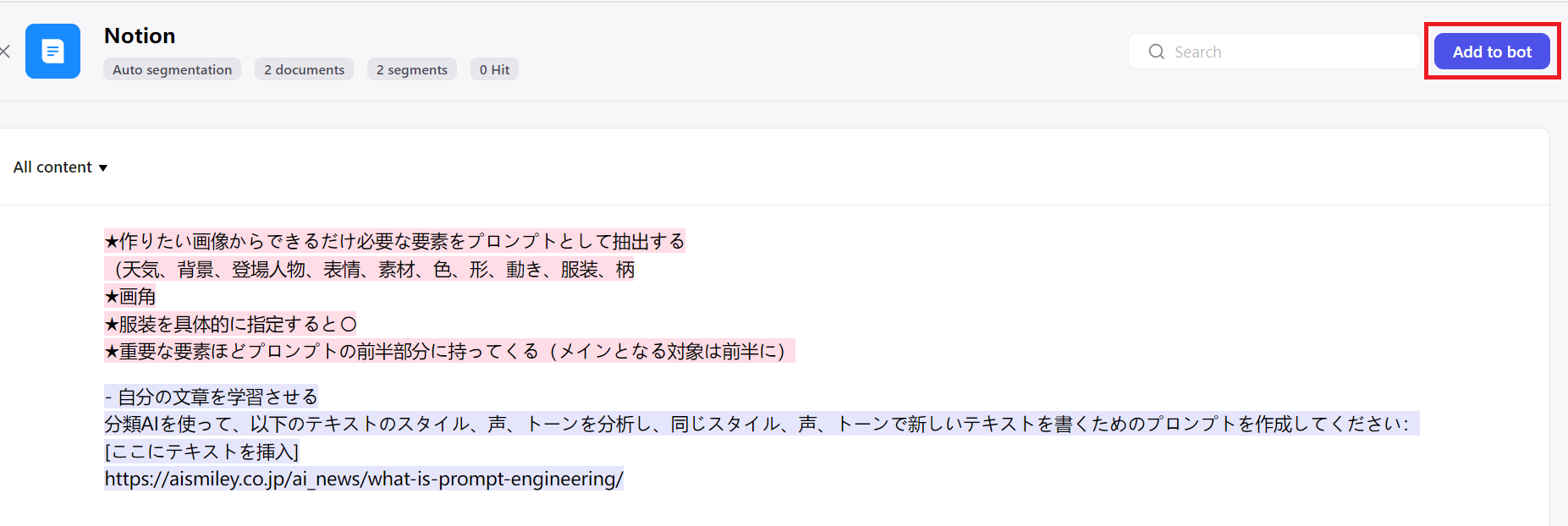Click the 0 Hit tag
This screenshot has height=526, width=1568.
(494, 69)
